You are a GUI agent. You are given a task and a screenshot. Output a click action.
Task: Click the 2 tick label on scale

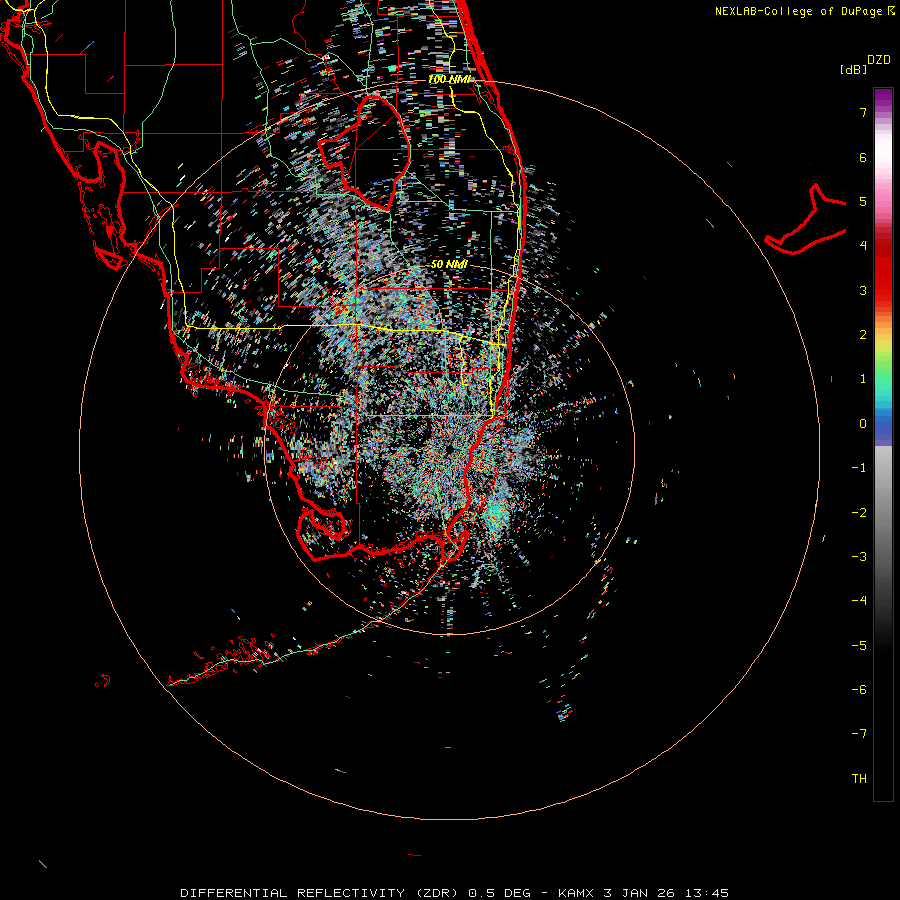[x=863, y=335]
